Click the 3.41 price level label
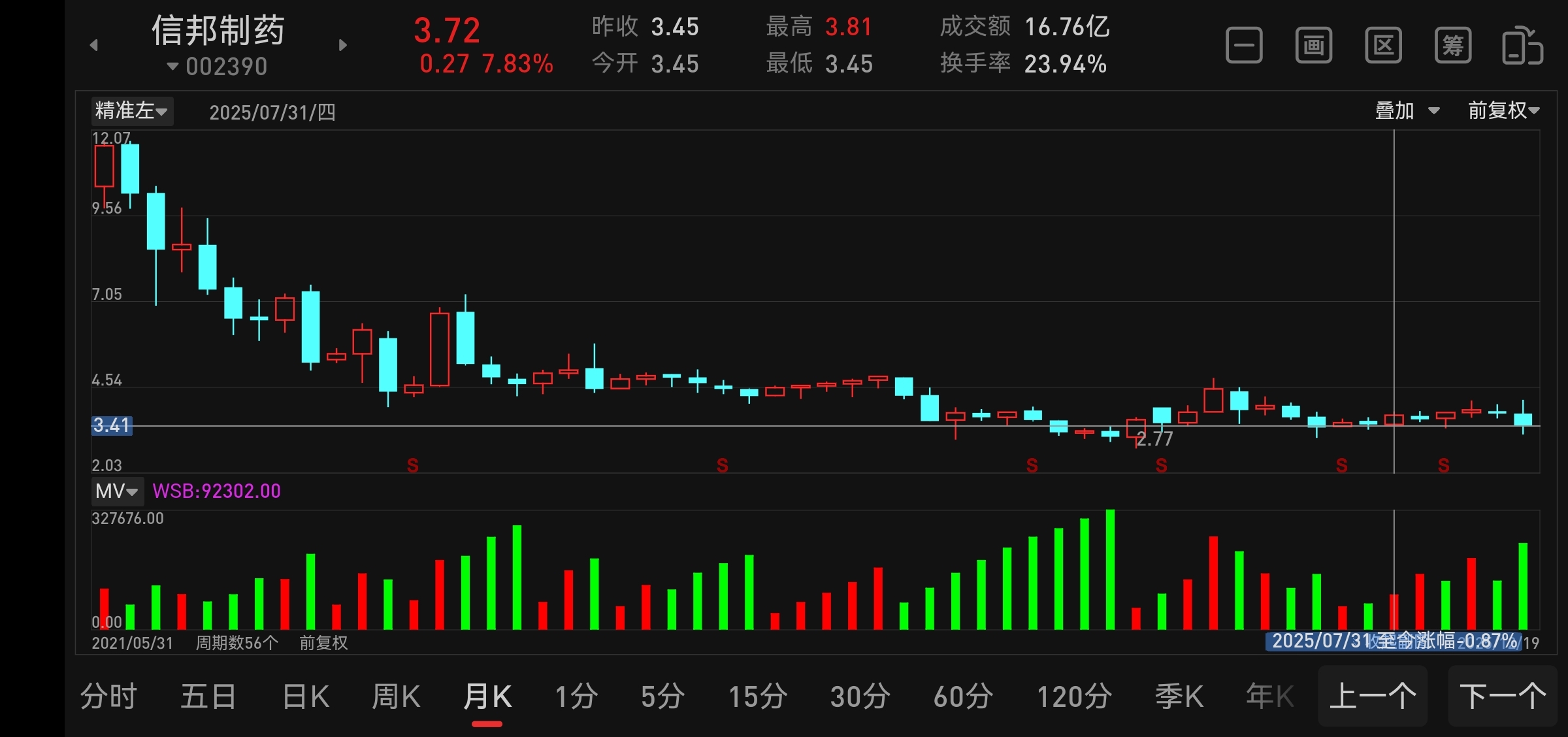This screenshot has height=737, width=1568. point(112,425)
